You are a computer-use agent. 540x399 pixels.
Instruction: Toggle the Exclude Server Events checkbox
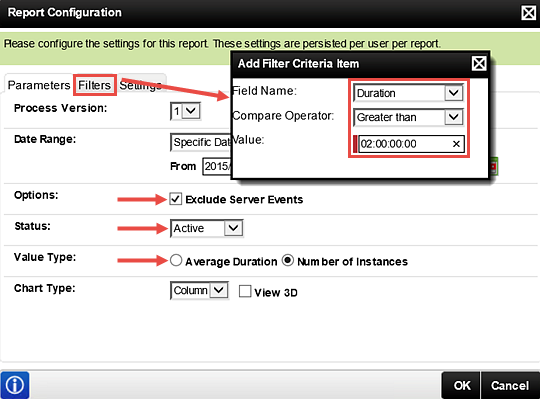pyautogui.click(x=176, y=199)
